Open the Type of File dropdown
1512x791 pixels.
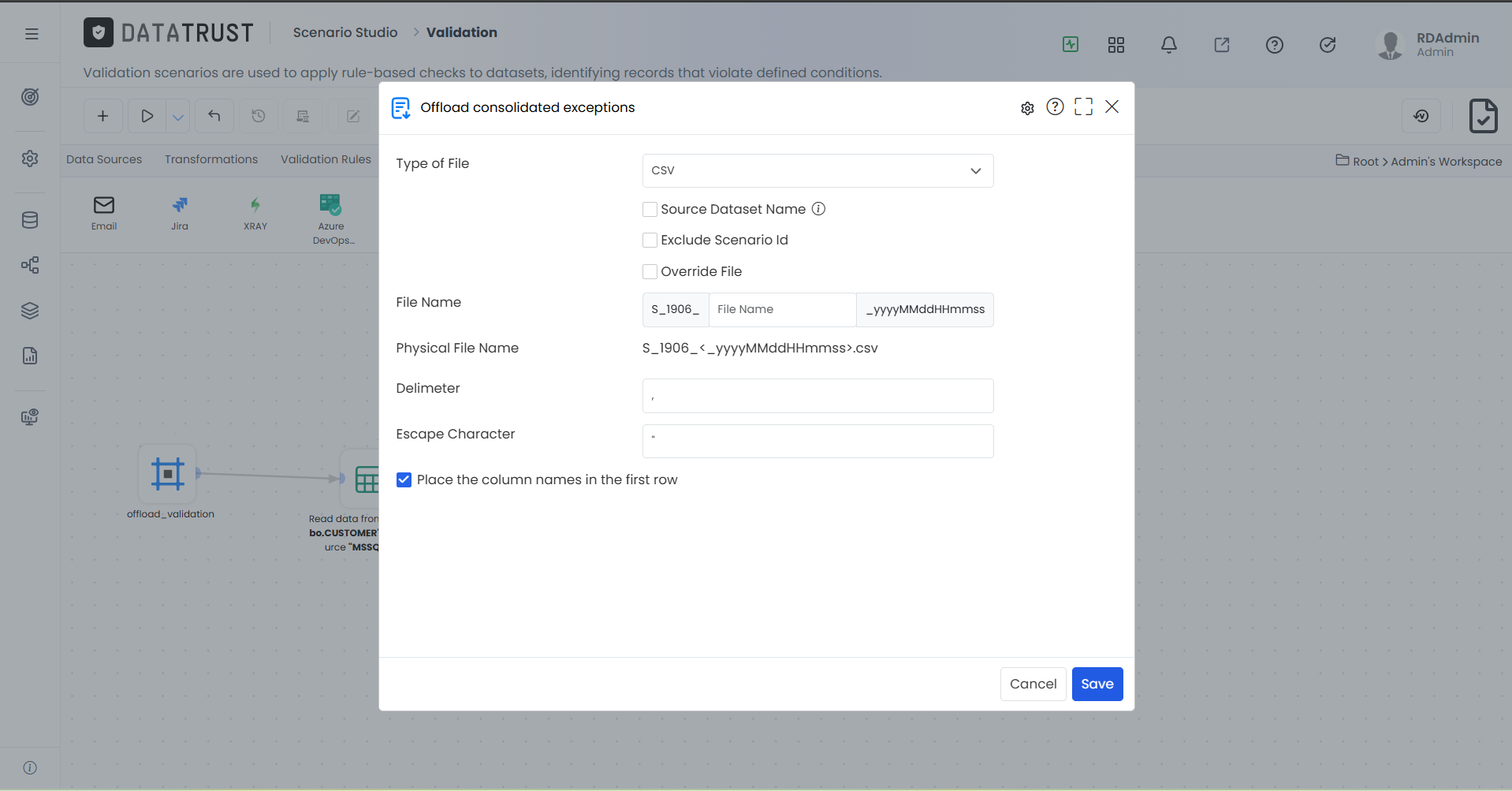[817, 170]
